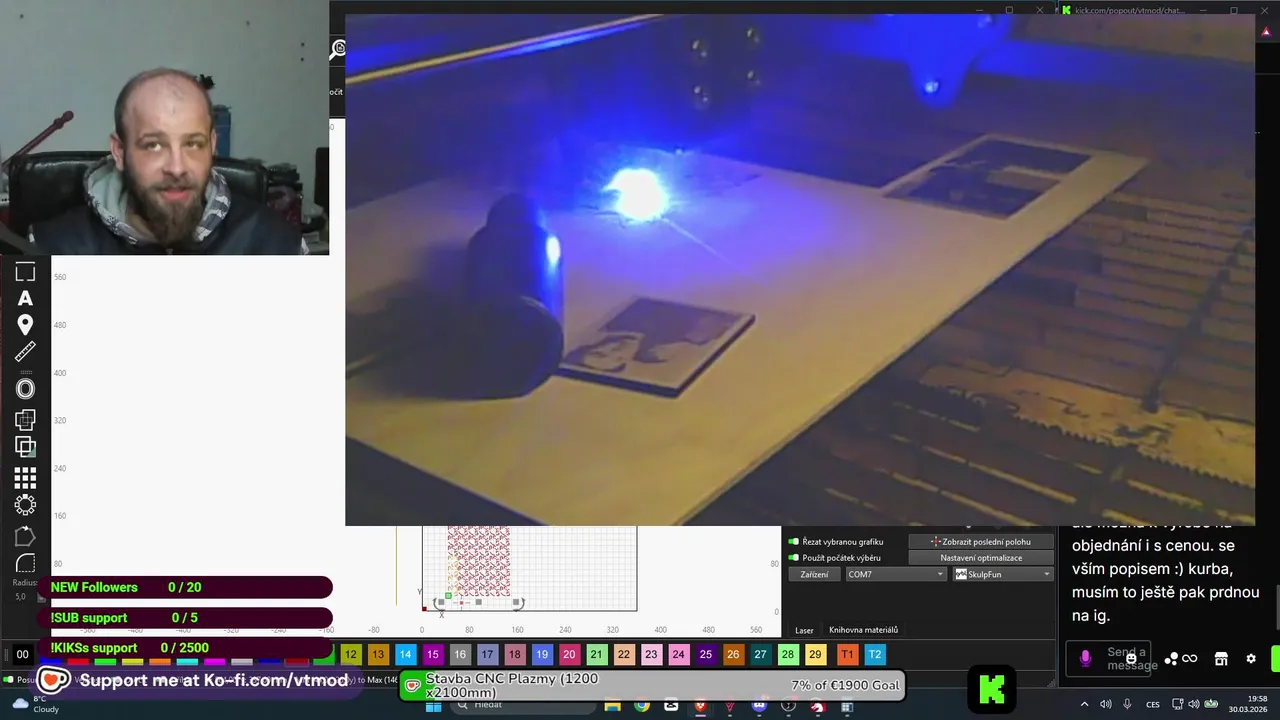
Task: Pick layer color swatch 15
Action: click(x=432, y=655)
